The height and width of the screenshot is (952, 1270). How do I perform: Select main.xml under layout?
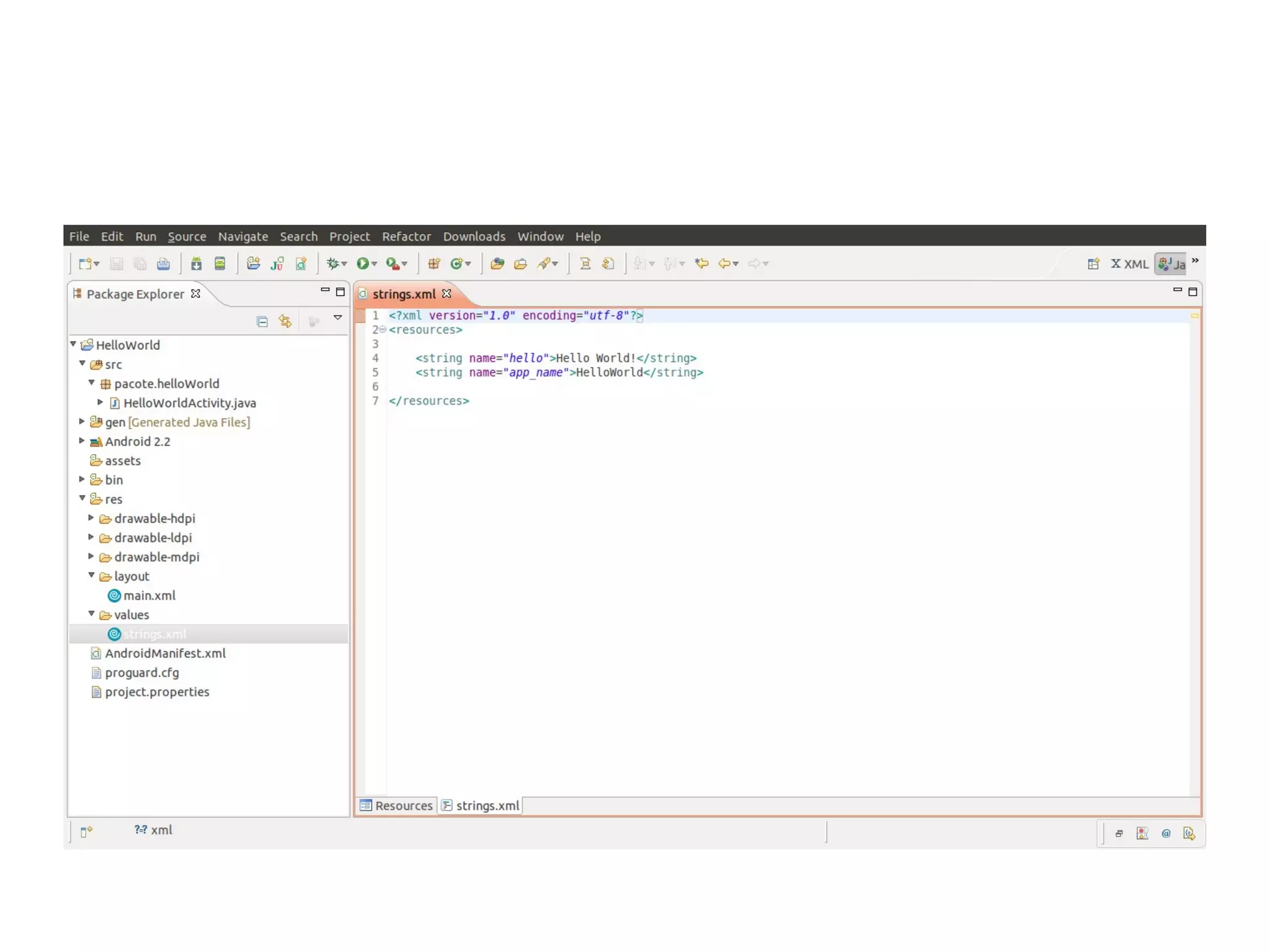tap(149, 595)
